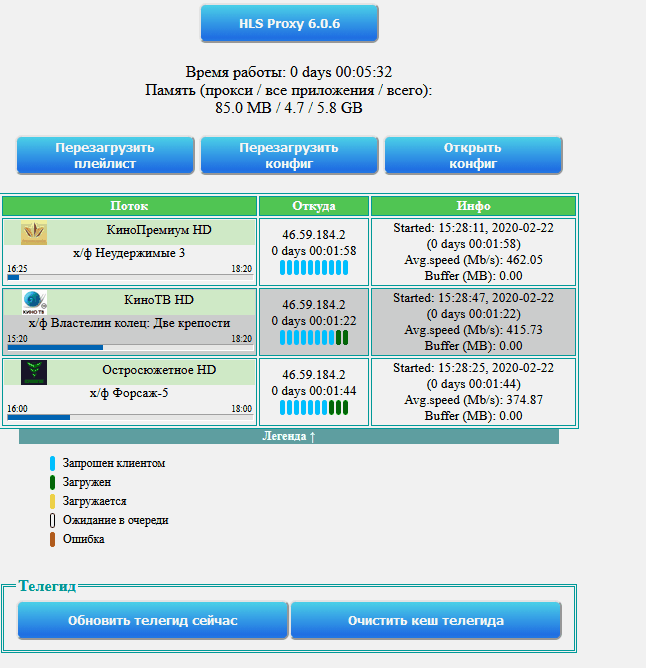The image size is (646, 668).
Task: Click the Откуда column header
Action: click(314, 206)
